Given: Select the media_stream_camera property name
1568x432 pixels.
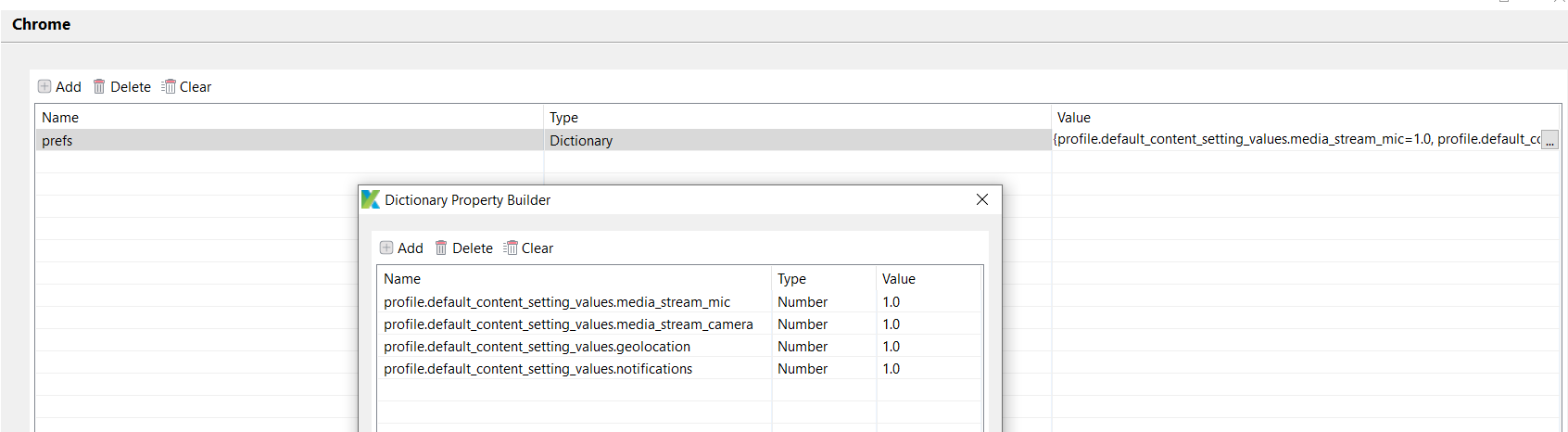Looking at the screenshot, I should point(568,324).
